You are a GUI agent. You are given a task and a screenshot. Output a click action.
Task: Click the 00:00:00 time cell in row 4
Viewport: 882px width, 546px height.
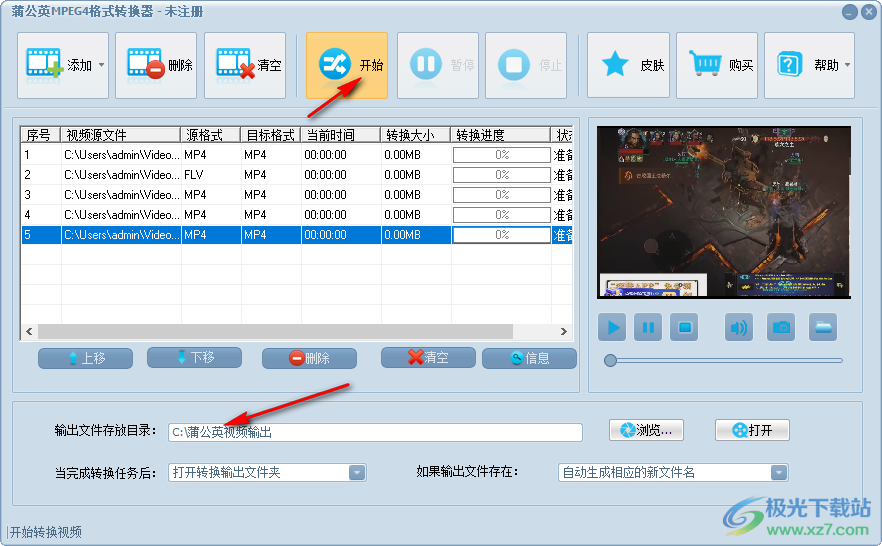coord(341,215)
